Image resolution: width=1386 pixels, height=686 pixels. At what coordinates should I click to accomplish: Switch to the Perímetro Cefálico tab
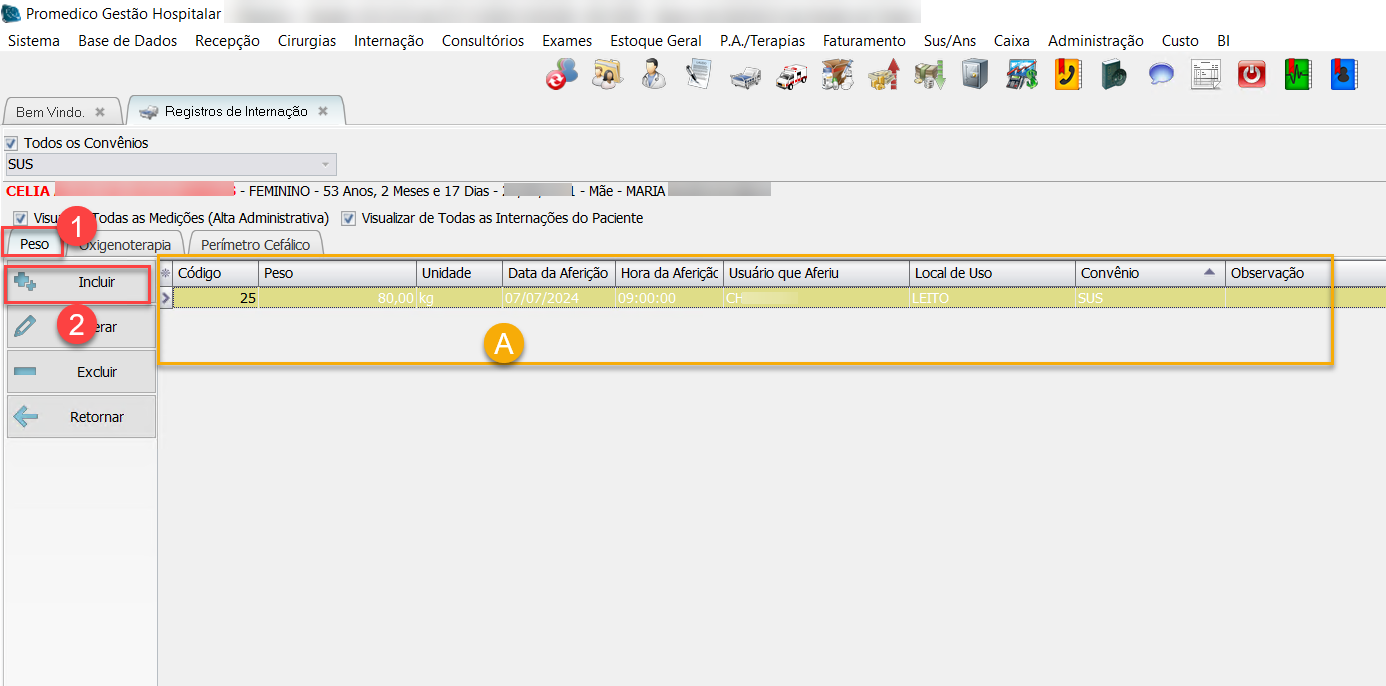click(255, 245)
